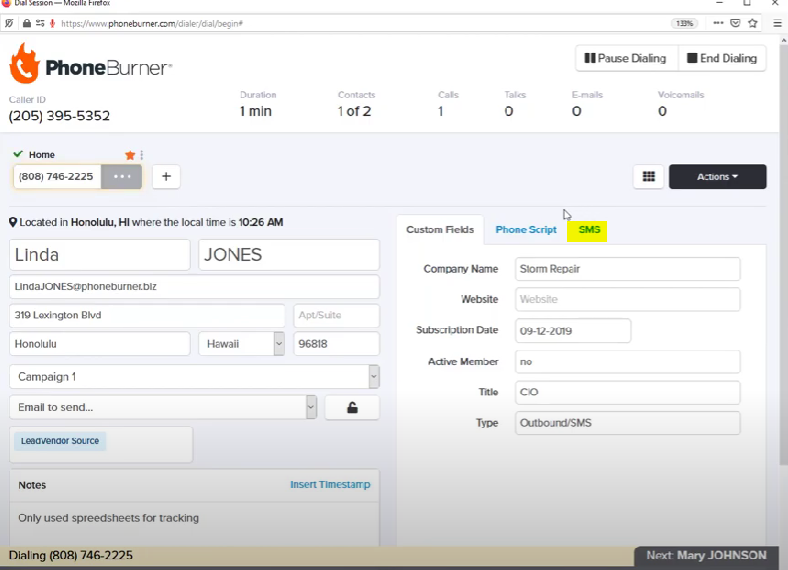
Task: Click the Website field
Action: click(627, 299)
